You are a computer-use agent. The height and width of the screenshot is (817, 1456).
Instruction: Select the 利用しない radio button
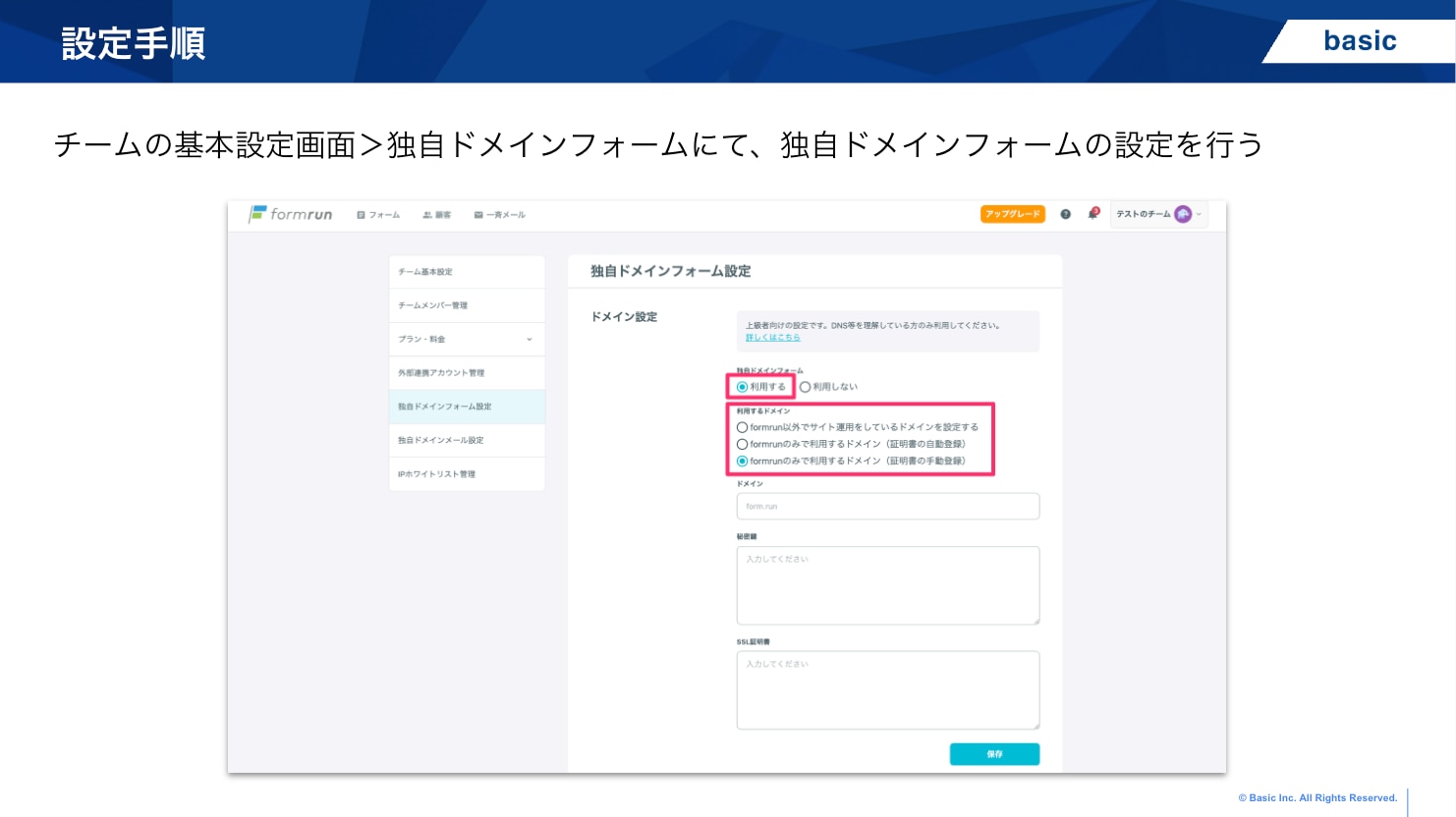[806, 387]
